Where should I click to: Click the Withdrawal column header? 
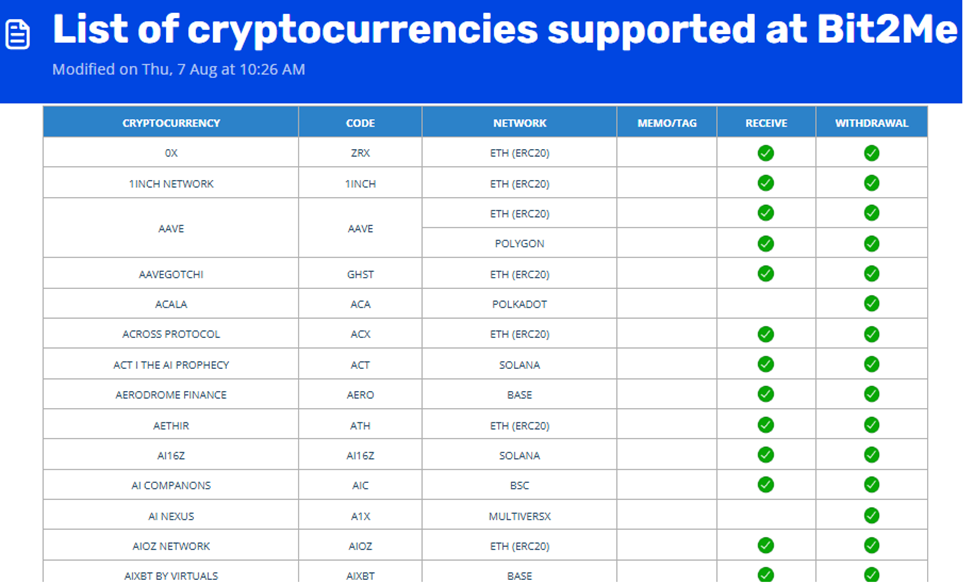click(x=871, y=123)
